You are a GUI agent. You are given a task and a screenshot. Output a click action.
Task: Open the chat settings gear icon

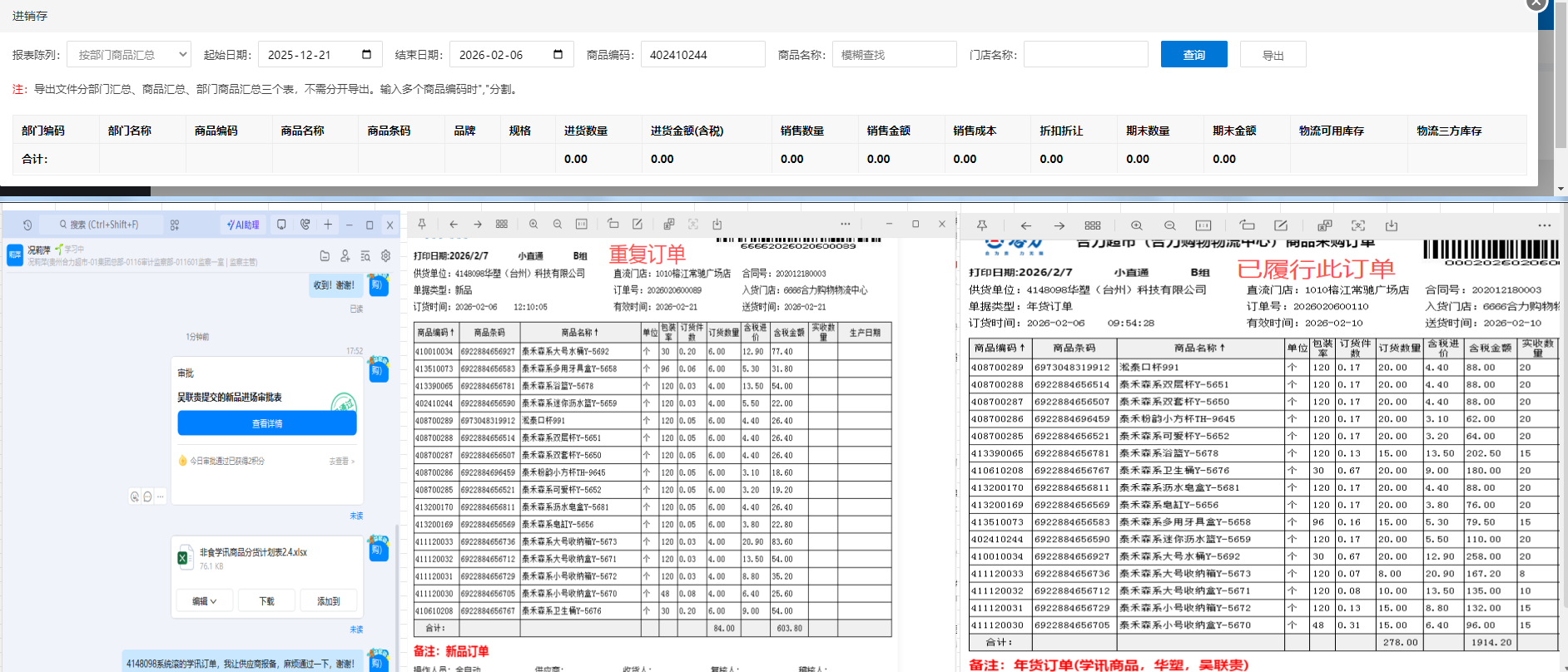(x=385, y=256)
